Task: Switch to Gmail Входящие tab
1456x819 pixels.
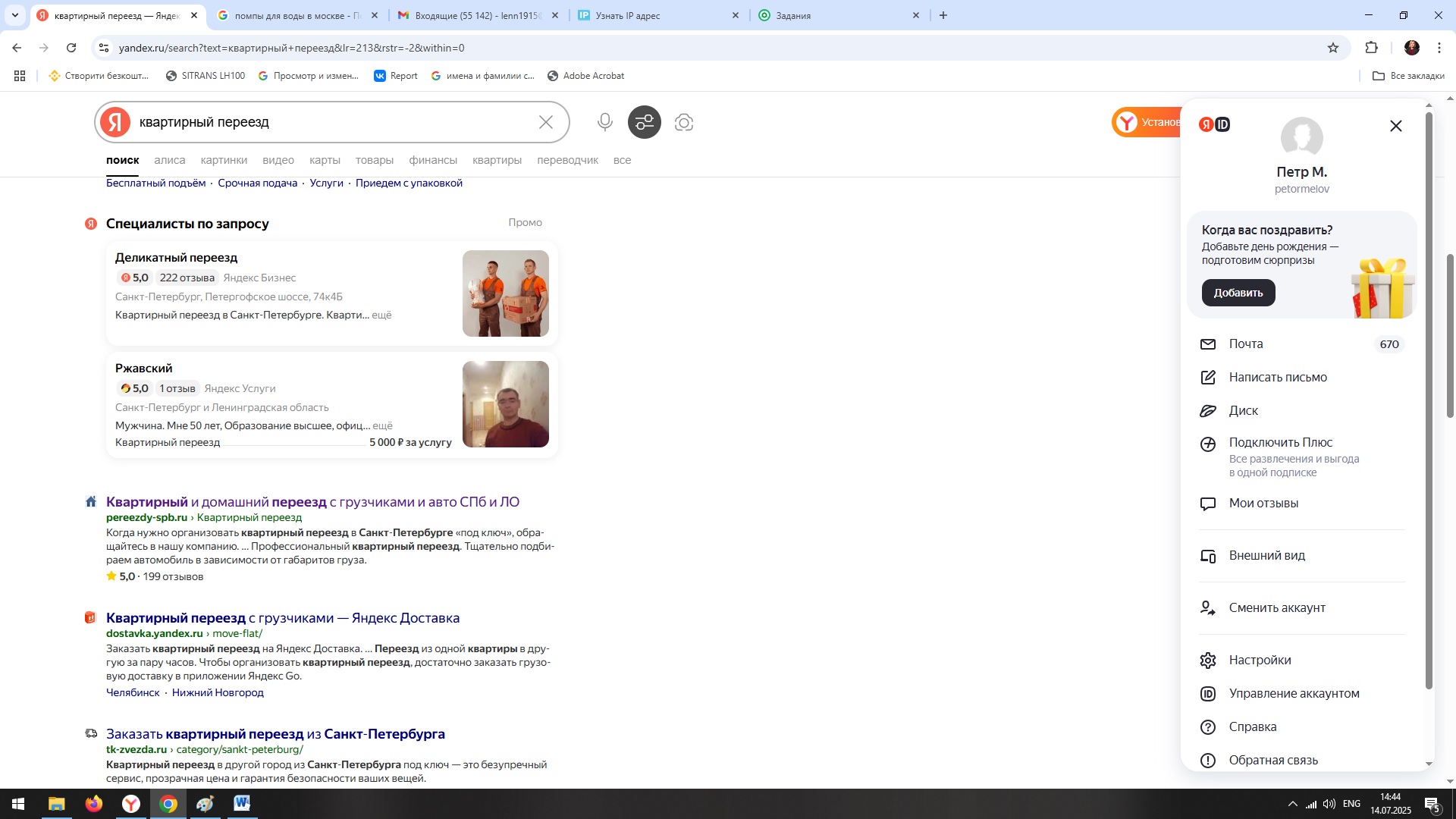Action: point(479,15)
